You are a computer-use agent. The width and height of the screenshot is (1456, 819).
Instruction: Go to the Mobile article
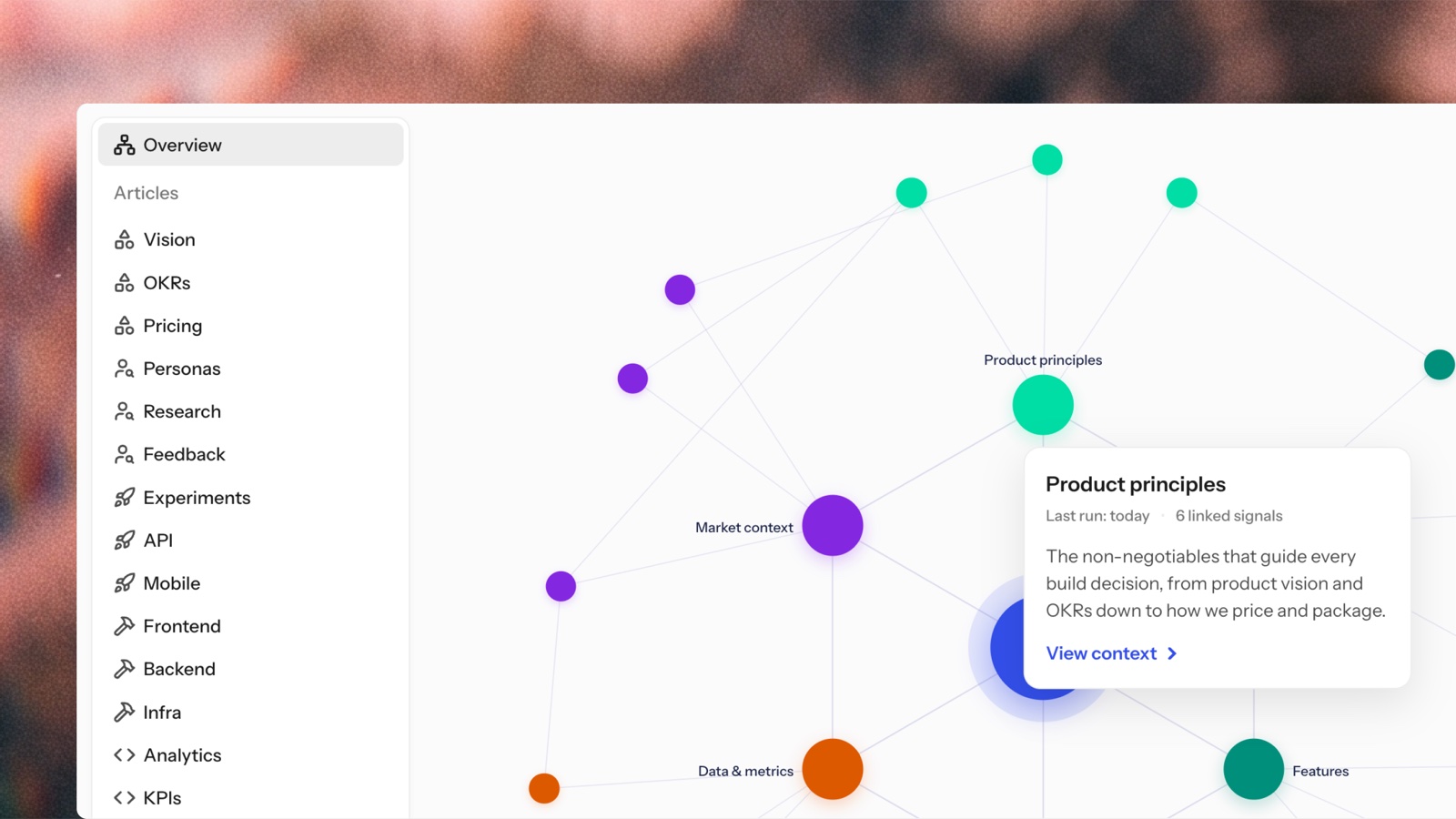[x=250, y=583]
